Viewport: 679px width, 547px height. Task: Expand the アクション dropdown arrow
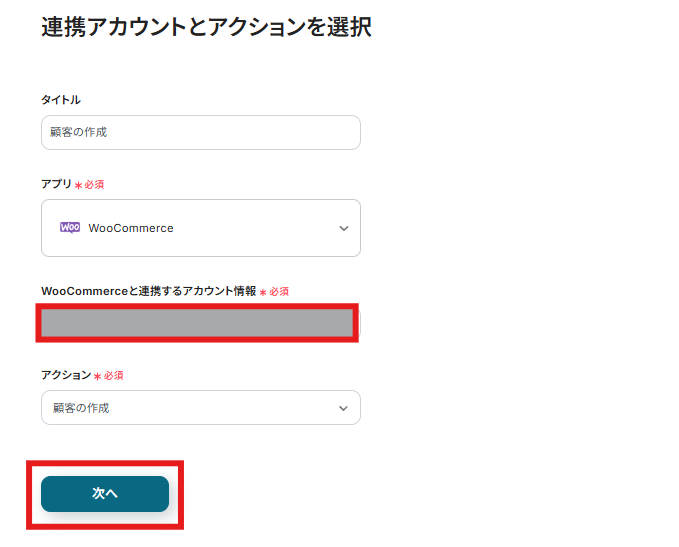[344, 408]
